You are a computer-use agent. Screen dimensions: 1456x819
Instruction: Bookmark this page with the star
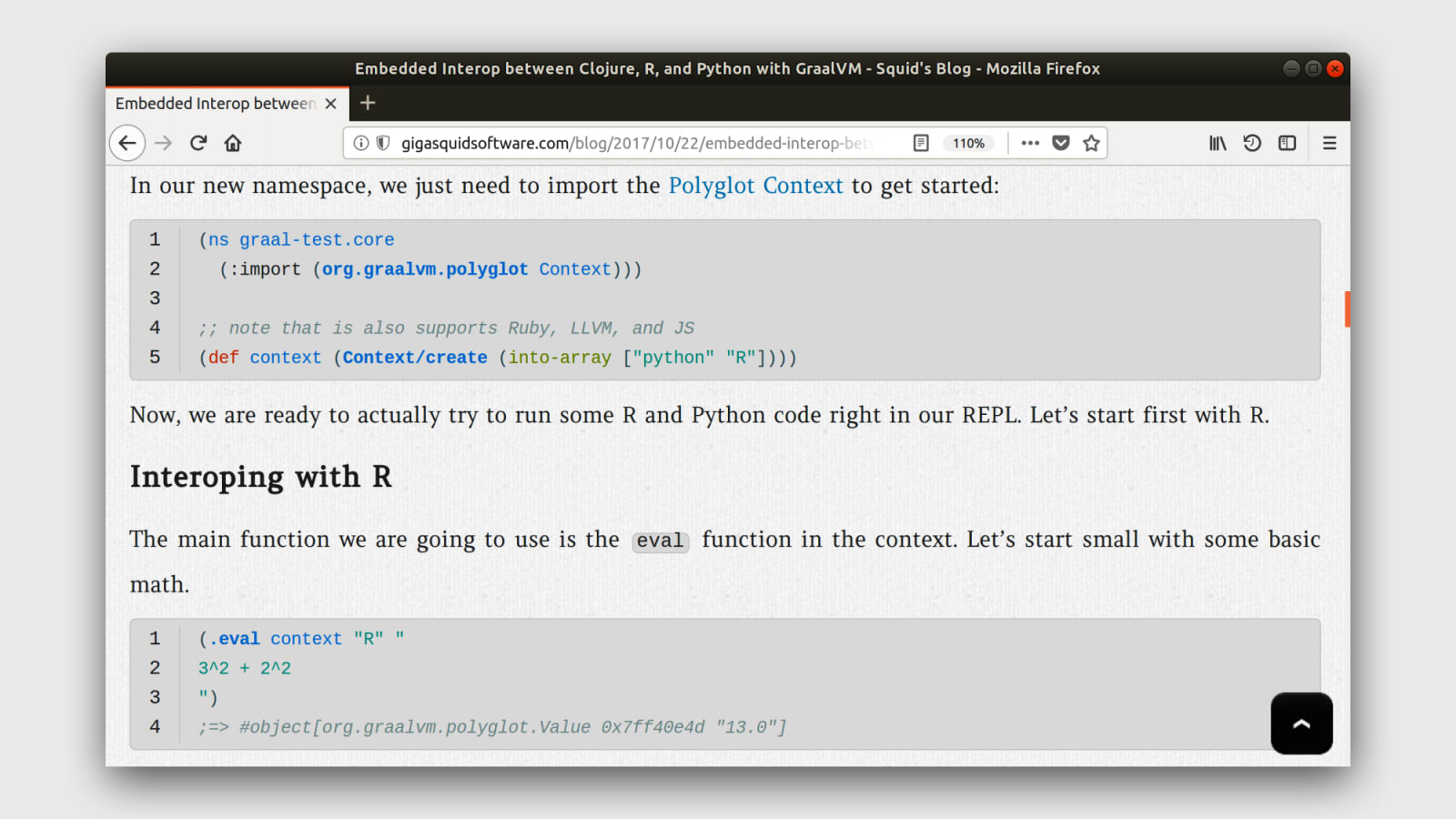[1091, 143]
